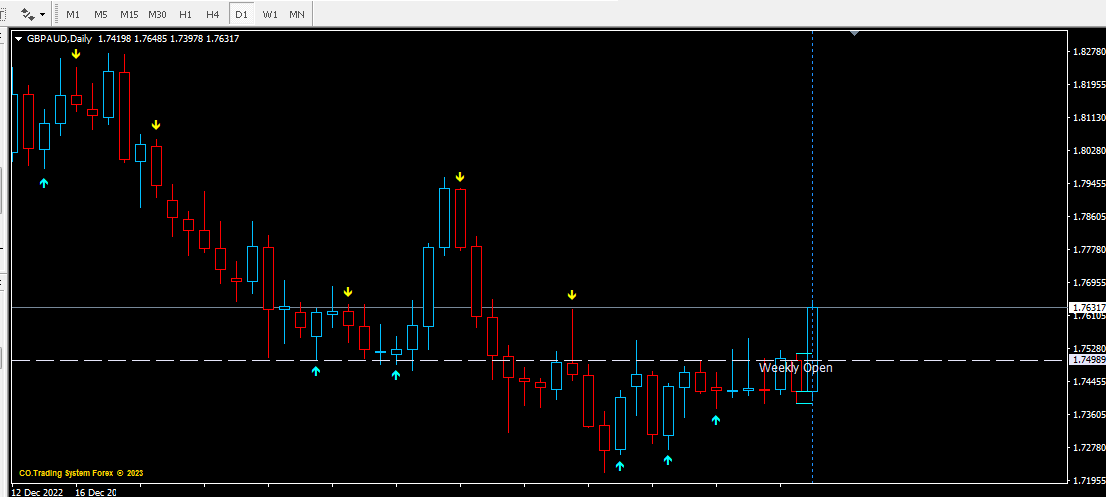Click the 1.78605 price scale value
This screenshot has height=497, width=1106.
click(x=1088, y=216)
